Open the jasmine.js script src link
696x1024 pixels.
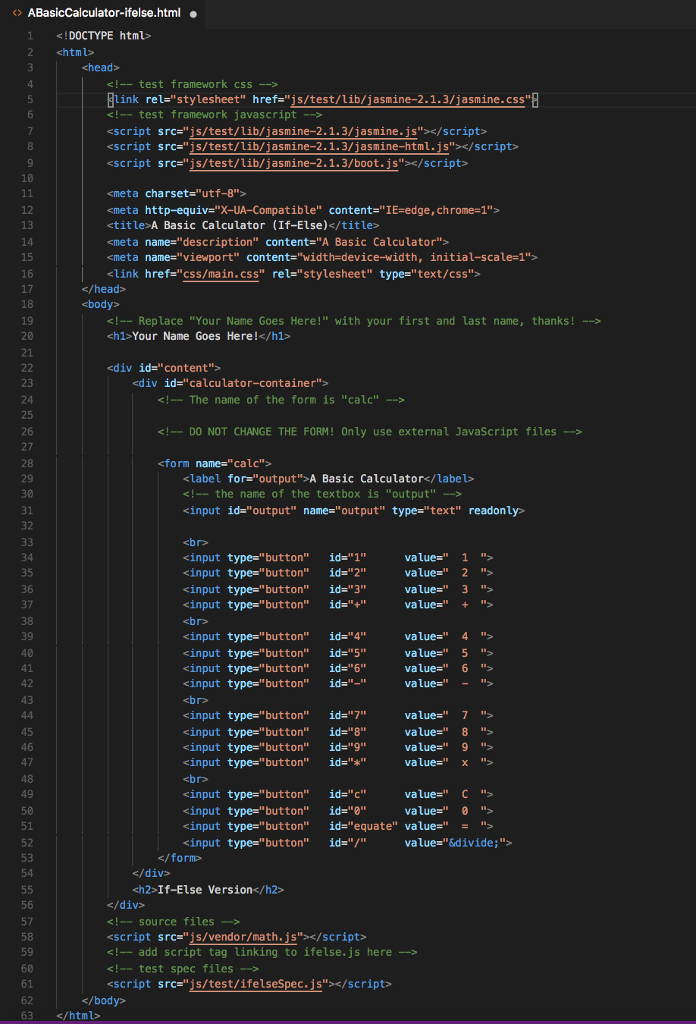coord(303,131)
